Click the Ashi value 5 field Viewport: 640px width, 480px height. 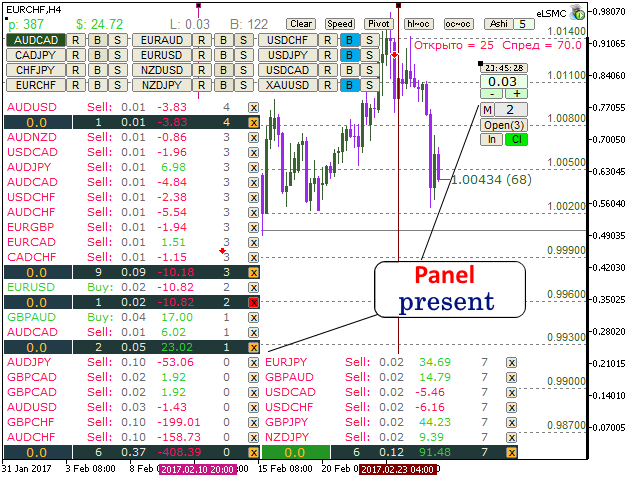[x=523, y=24]
